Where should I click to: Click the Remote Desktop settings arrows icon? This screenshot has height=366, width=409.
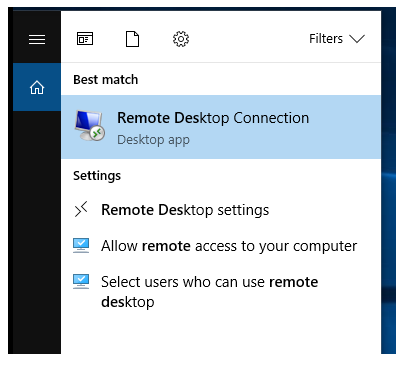(x=81, y=209)
